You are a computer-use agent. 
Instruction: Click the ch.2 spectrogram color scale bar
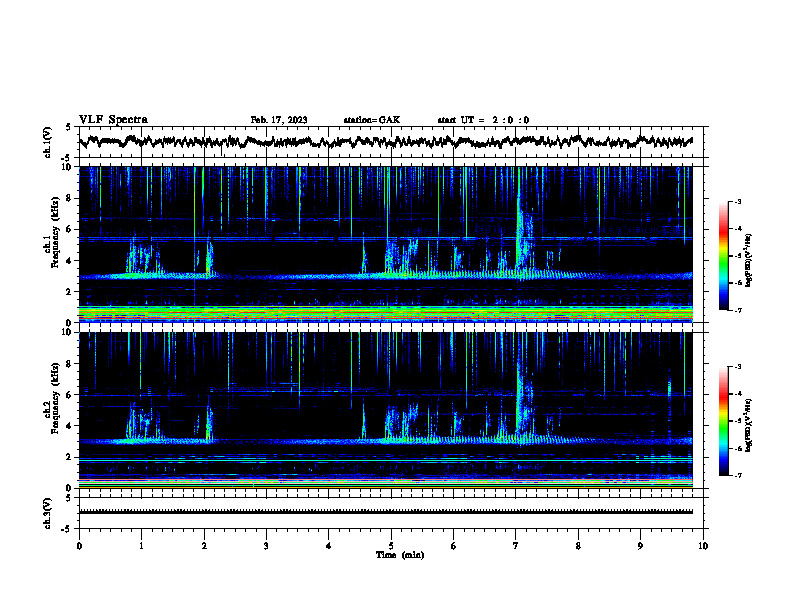click(x=723, y=421)
